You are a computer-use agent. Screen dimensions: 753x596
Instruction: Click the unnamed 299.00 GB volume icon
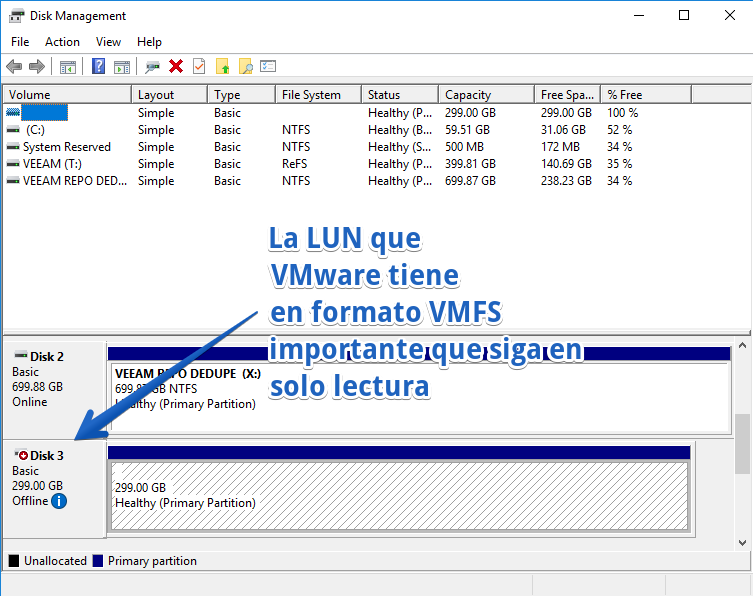pyautogui.click(x=13, y=112)
